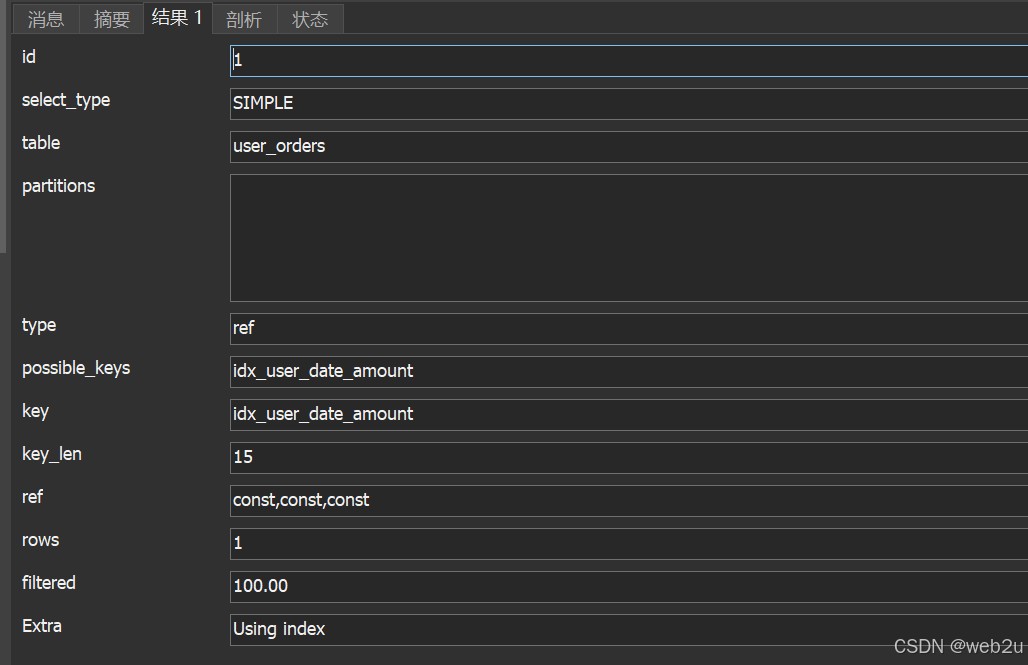Switch to the 剖析 tab
This screenshot has width=1028, height=665.
pos(244,19)
